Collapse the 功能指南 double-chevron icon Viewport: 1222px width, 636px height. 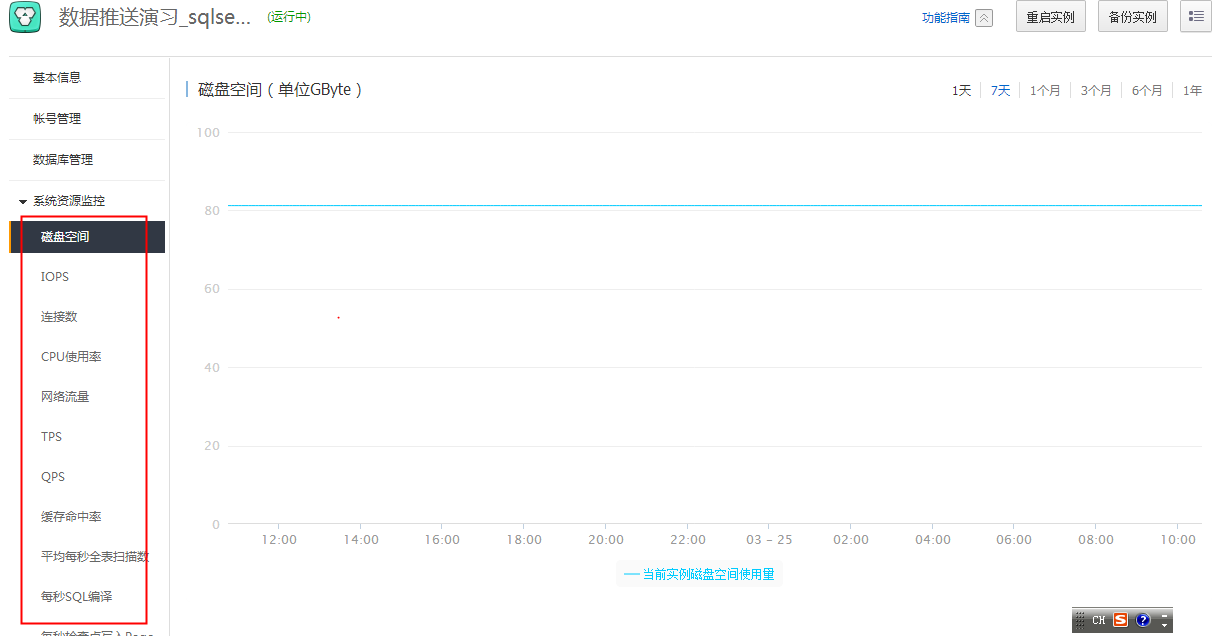pyautogui.click(x=984, y=18)
